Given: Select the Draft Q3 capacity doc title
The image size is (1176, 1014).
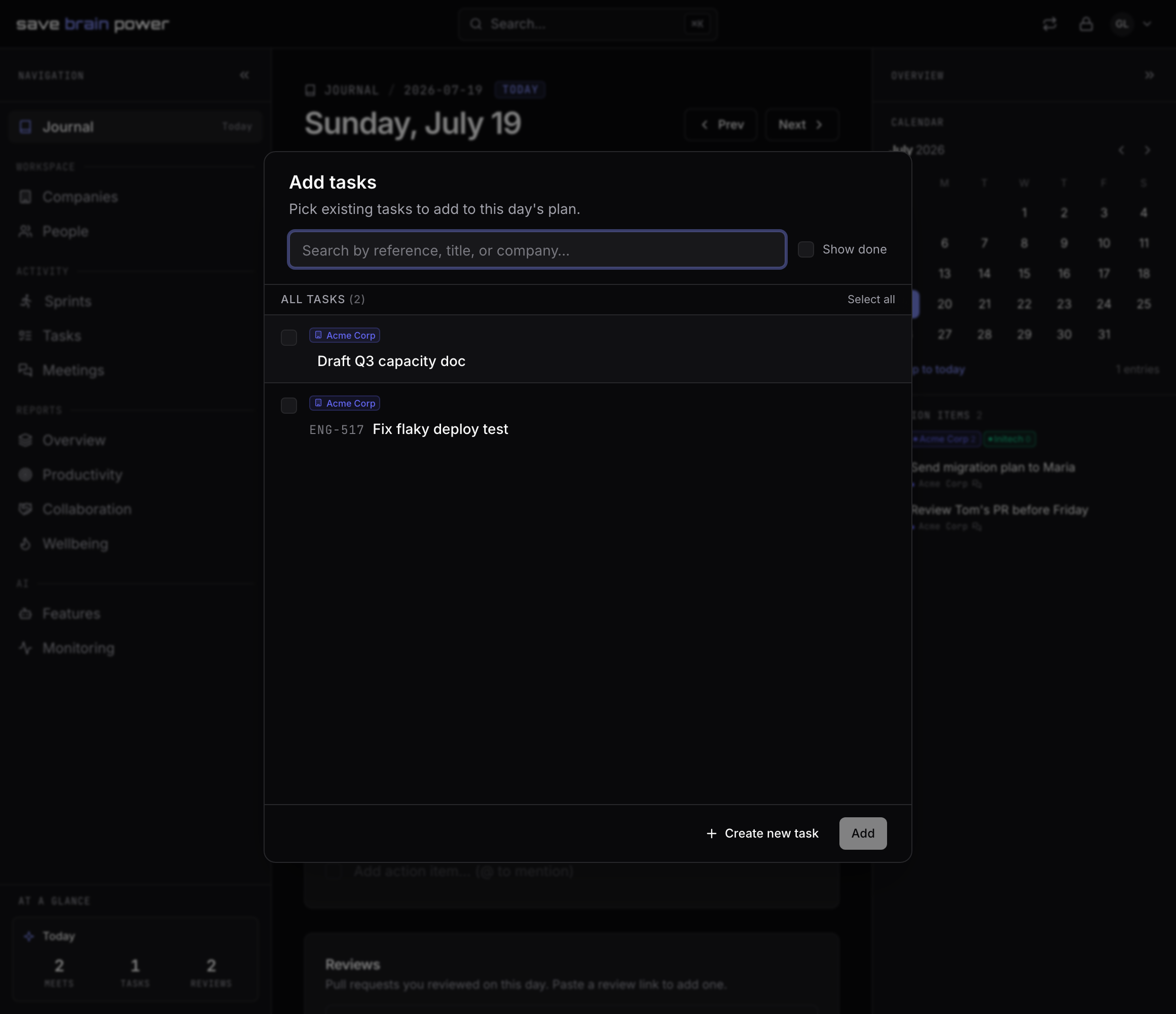Looking at the screenshot, I should tap(391, 361).
